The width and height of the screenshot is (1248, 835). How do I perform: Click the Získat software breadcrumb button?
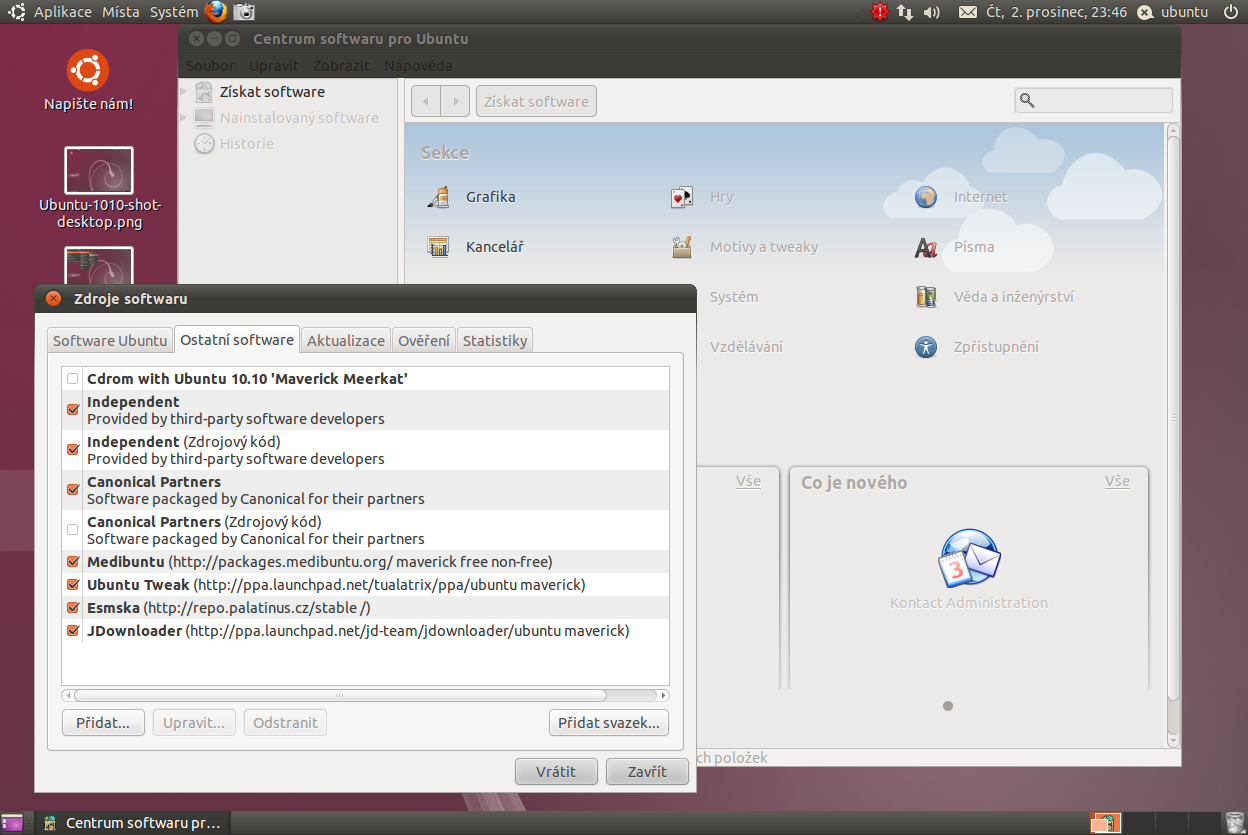tap(536, 101)
